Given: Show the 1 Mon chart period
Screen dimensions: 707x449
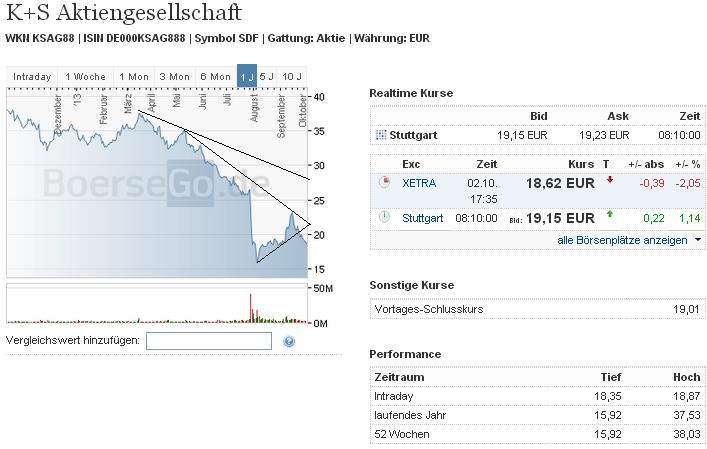Looking at the screenshot, I should (133, 76).
